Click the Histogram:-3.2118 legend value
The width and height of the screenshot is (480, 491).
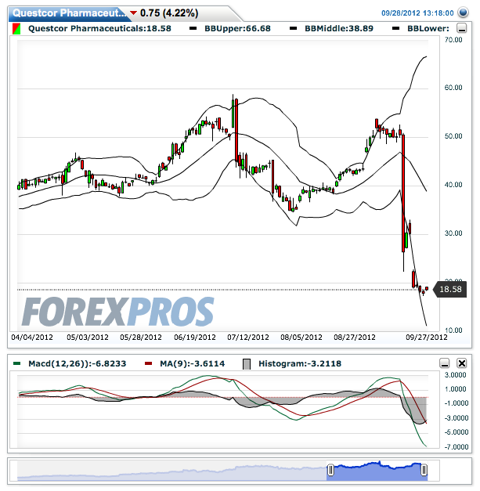tap(300, 364)
